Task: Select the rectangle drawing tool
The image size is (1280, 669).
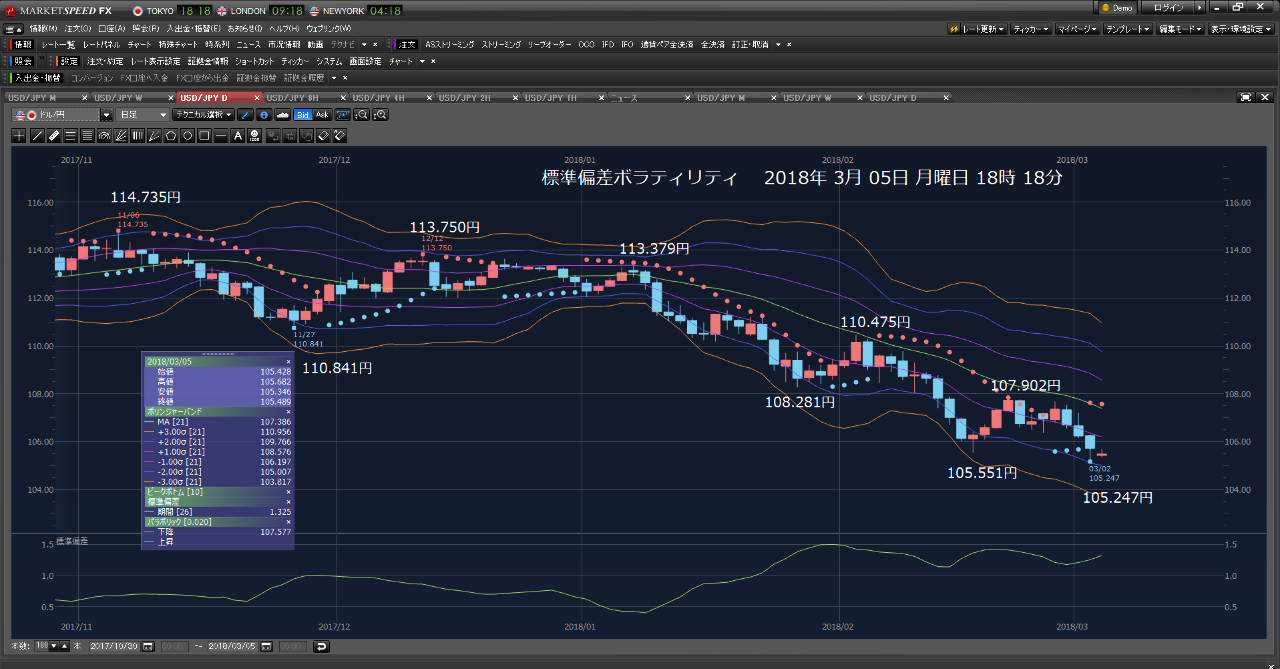Action: coord(203,135)
